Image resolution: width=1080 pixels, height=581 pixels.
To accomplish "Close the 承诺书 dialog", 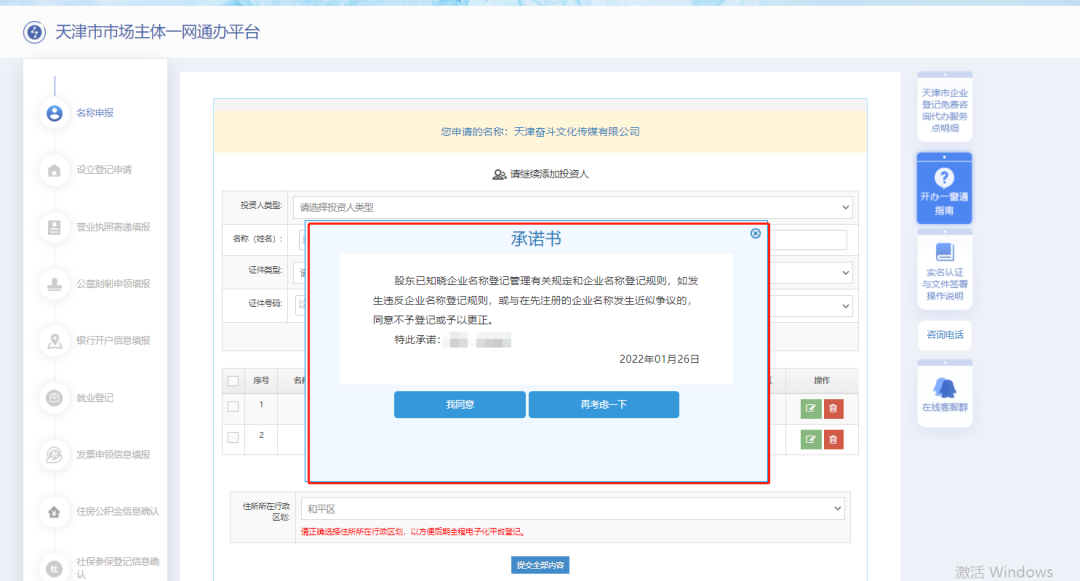I will tap(755, 233).
